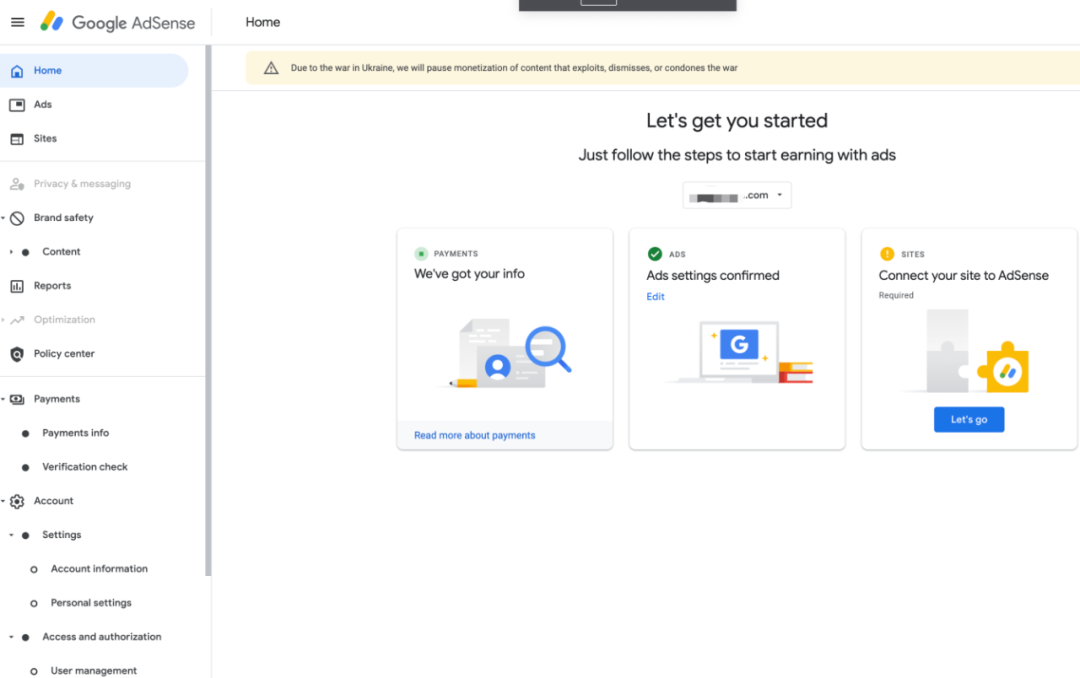Collapse the Settings submenu arrow
Image resolution: width=1080 pixels, height=678 pixels.
pyautogui.click(x=11, y=535)
